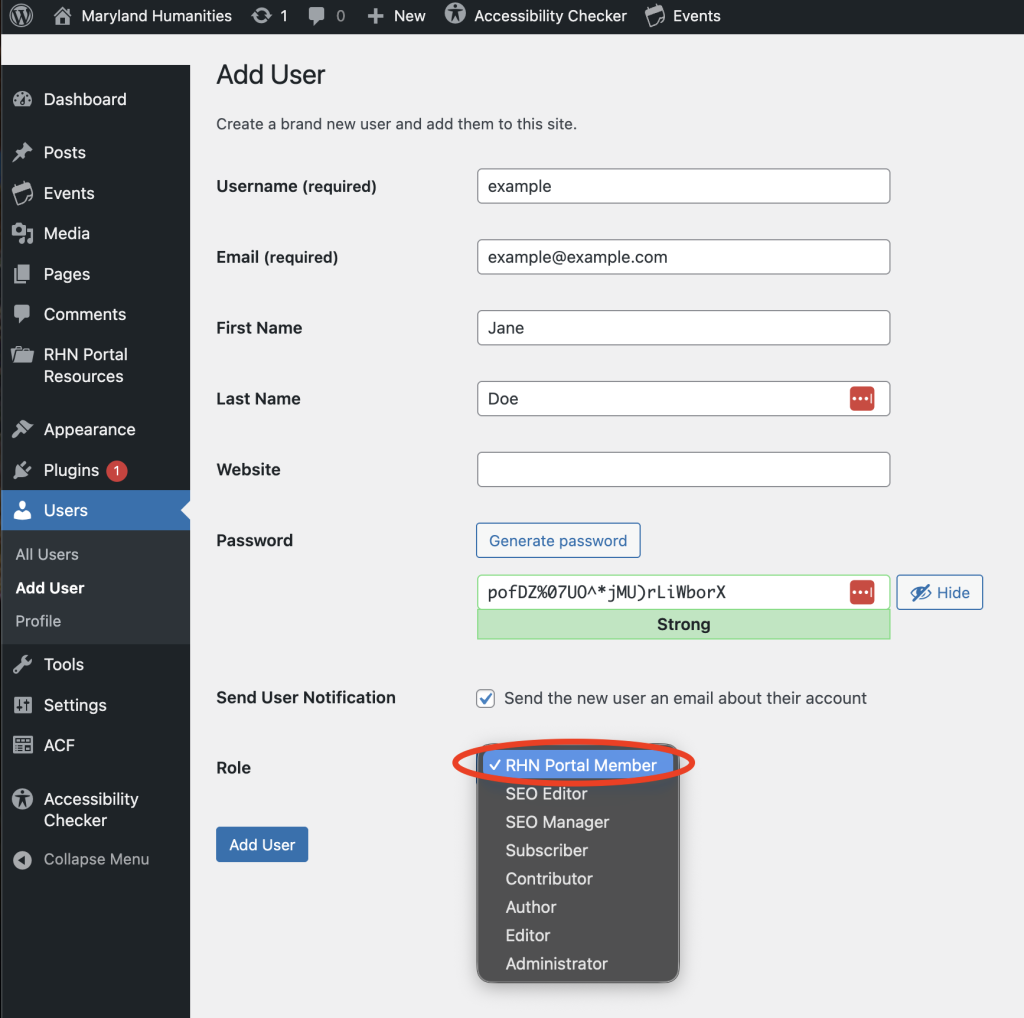The height and width of the screenshot is (1018, 1024).
Task: Click the First Name input field
Action: [x=683, y=328]
